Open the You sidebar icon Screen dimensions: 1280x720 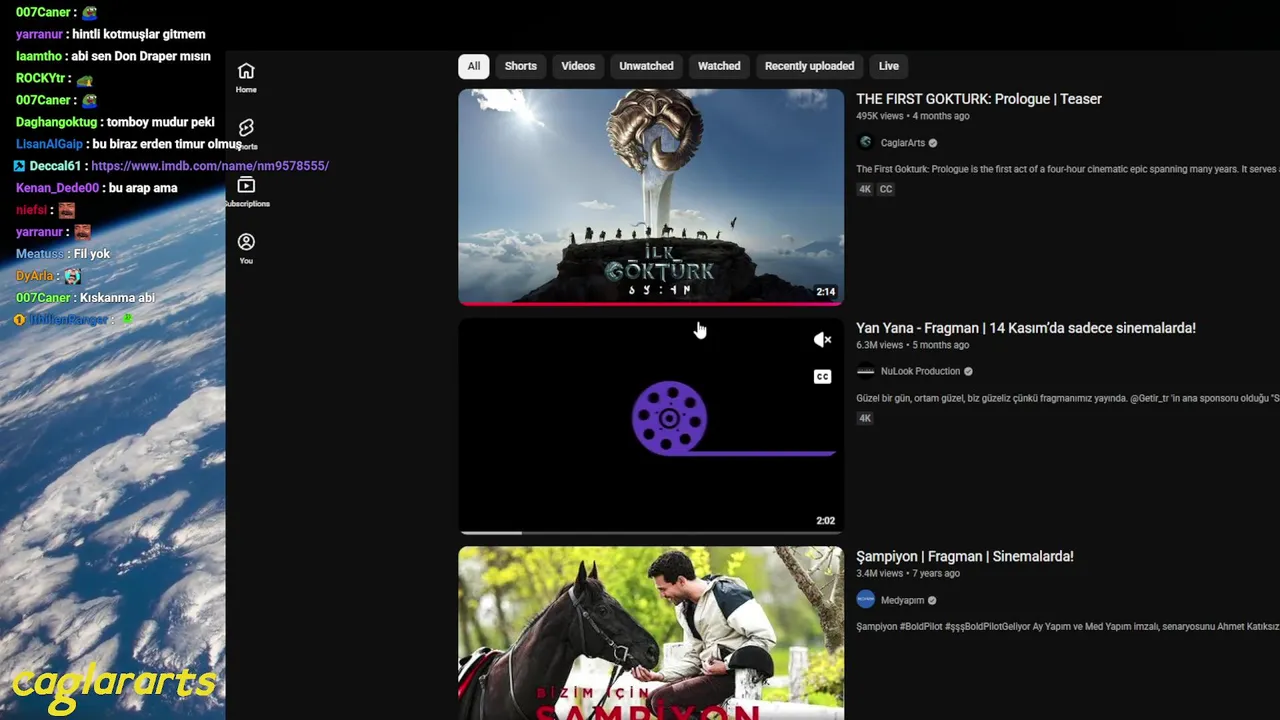click(246, 248)
